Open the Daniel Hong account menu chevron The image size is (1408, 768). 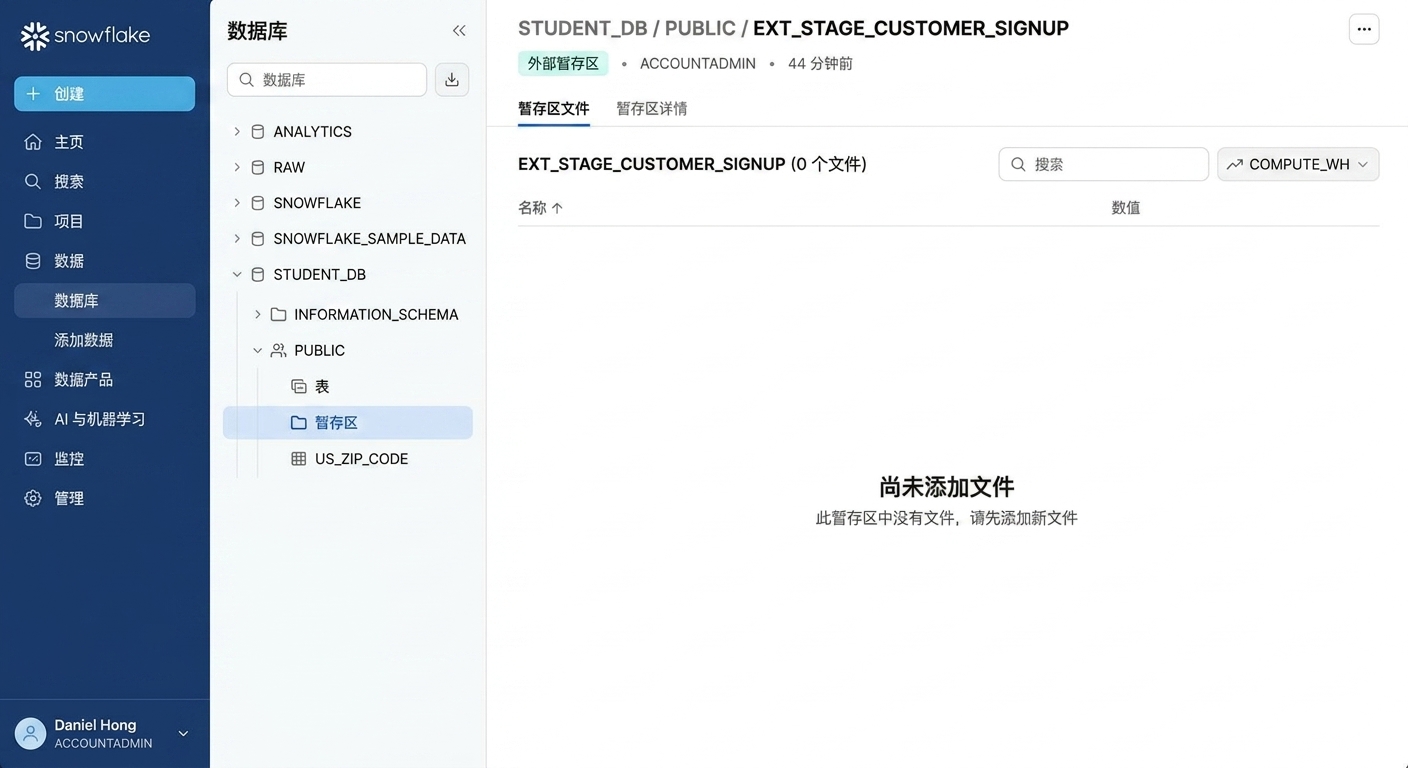pyautogui.click(x=183, y=734)
